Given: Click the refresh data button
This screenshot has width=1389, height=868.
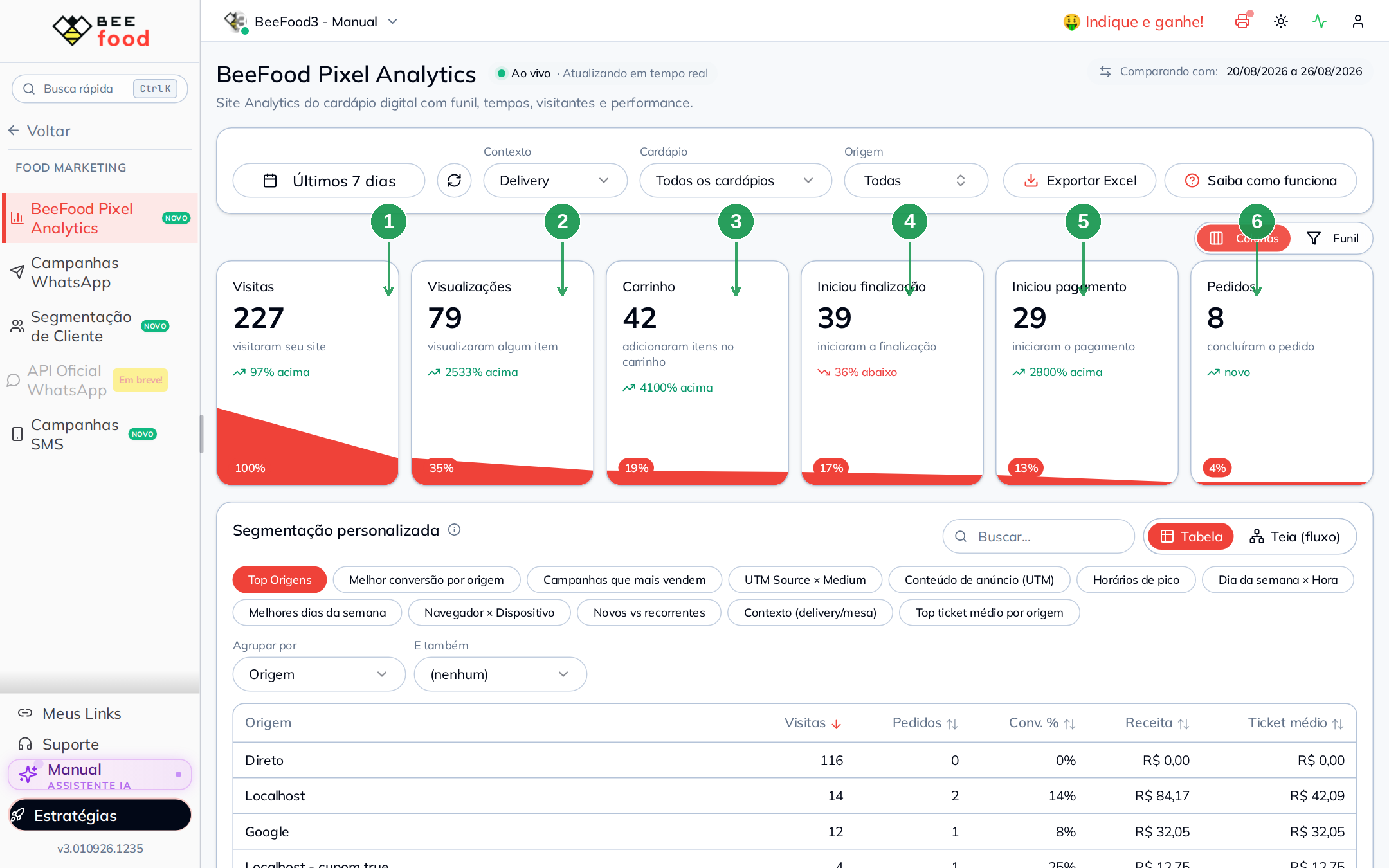Looking at the screenshot, I should tap(454, 181).
